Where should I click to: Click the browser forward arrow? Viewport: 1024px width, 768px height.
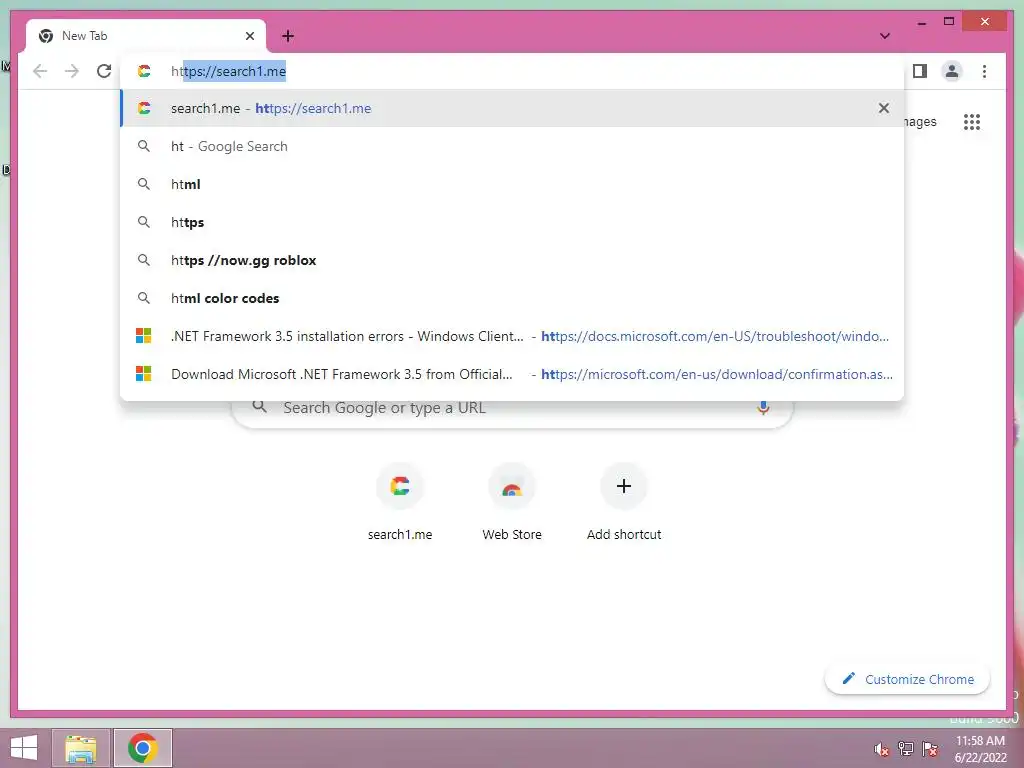72,71
